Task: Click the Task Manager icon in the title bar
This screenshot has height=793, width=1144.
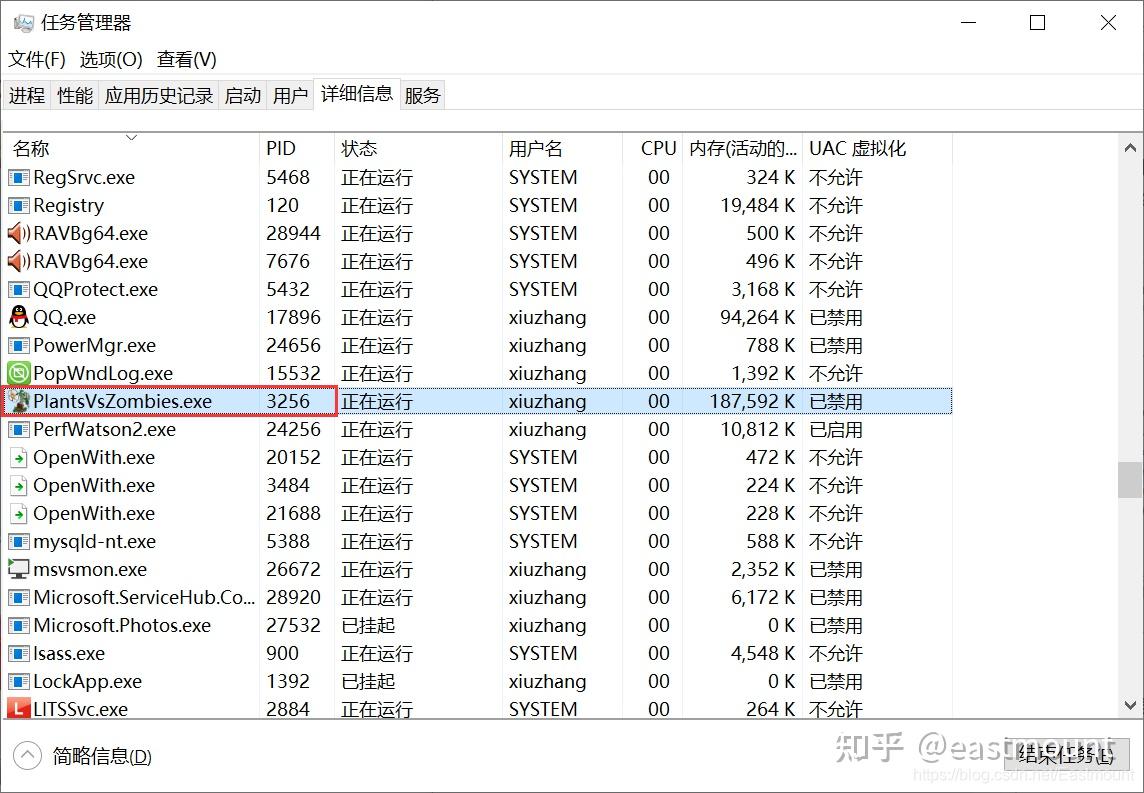Action: [22, 21]
